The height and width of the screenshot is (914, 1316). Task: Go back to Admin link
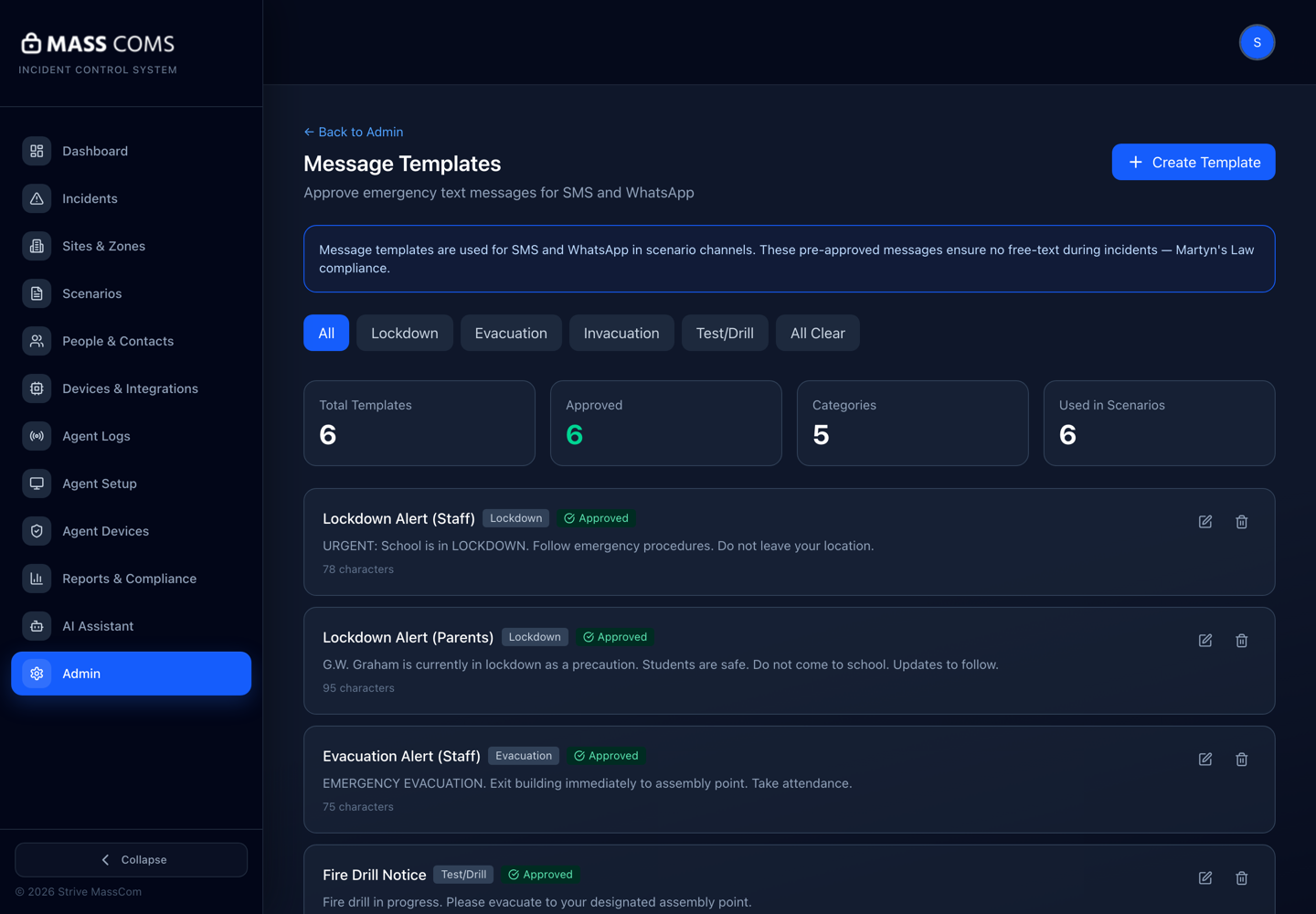pos(354,132)
